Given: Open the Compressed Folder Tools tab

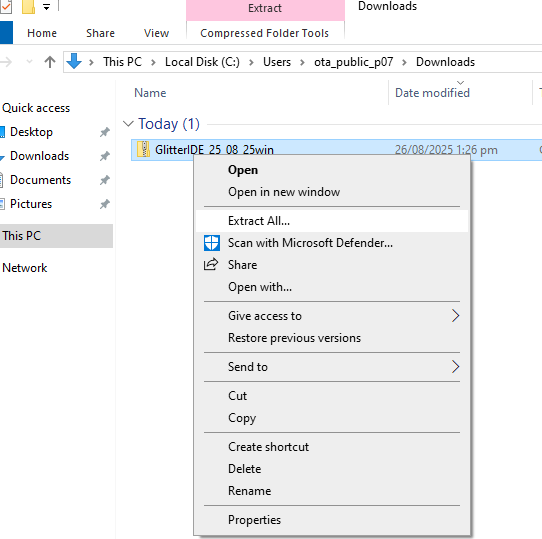Looking at the screenshot, I should click(x=264, y=33).
